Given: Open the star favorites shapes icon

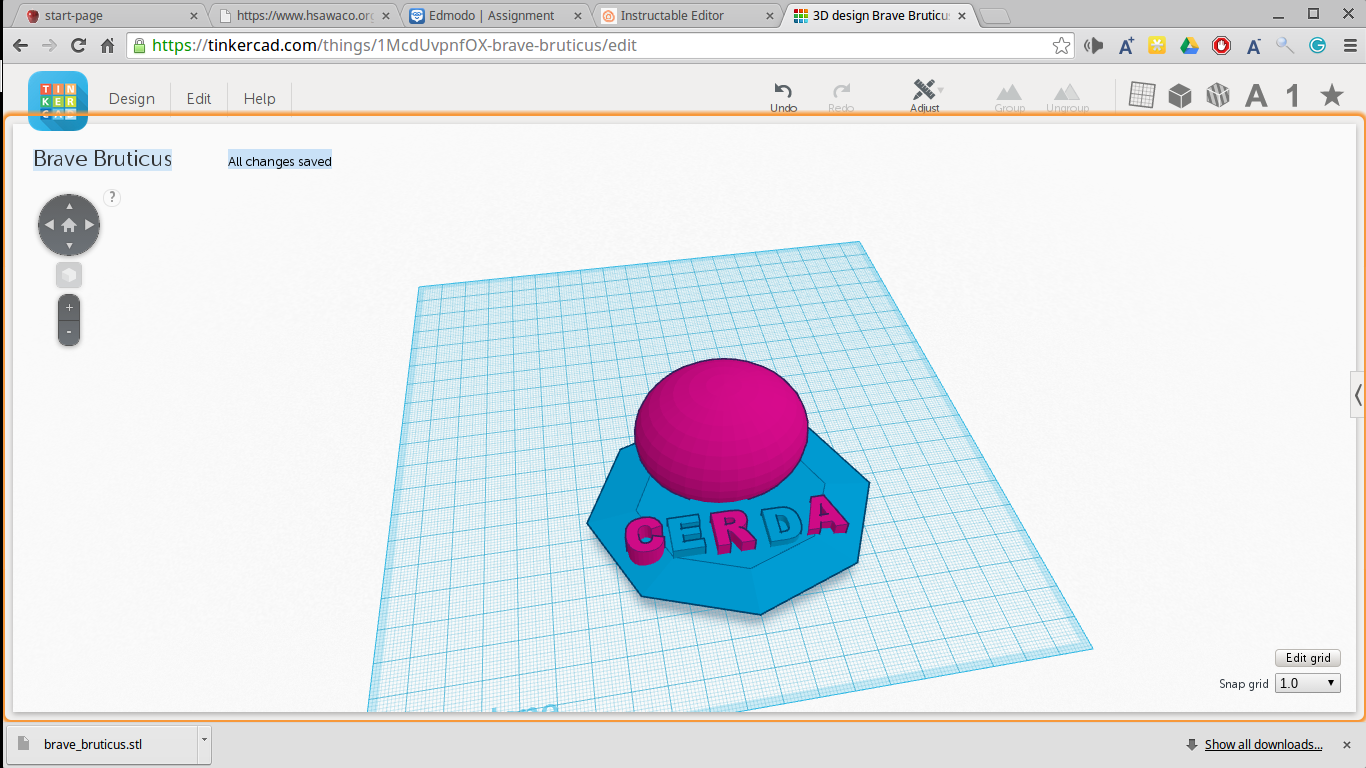Looking at the screenshot, I should (1332, 95).
